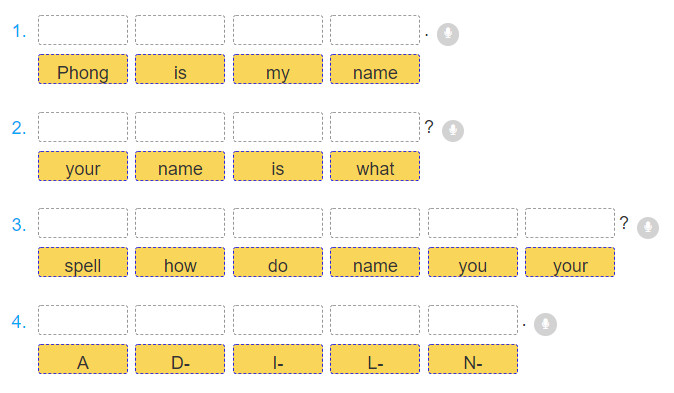Select the 'D-' letter tile

click(180, 359)
